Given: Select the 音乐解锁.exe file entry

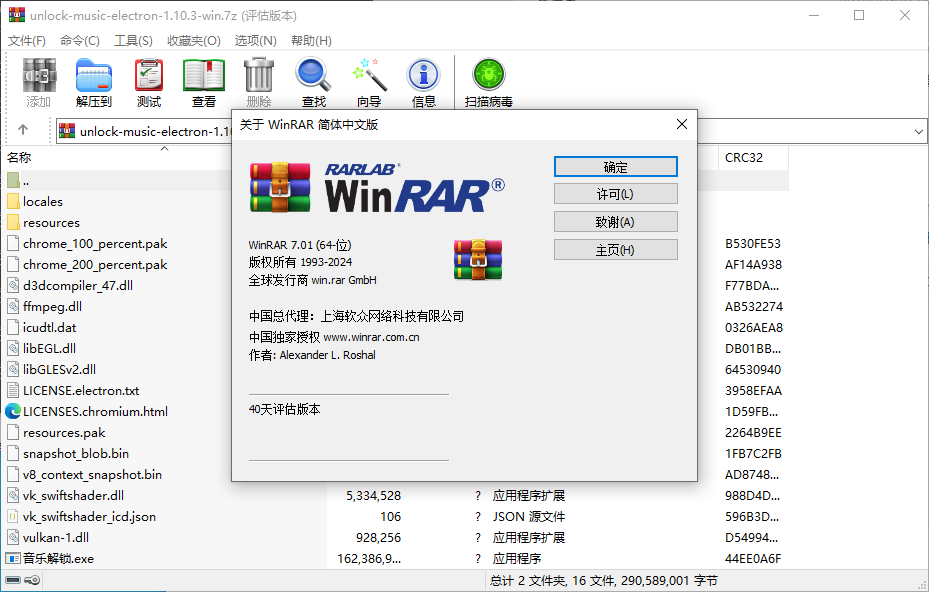Looking at the screenshot, I should tap(58, 559).
